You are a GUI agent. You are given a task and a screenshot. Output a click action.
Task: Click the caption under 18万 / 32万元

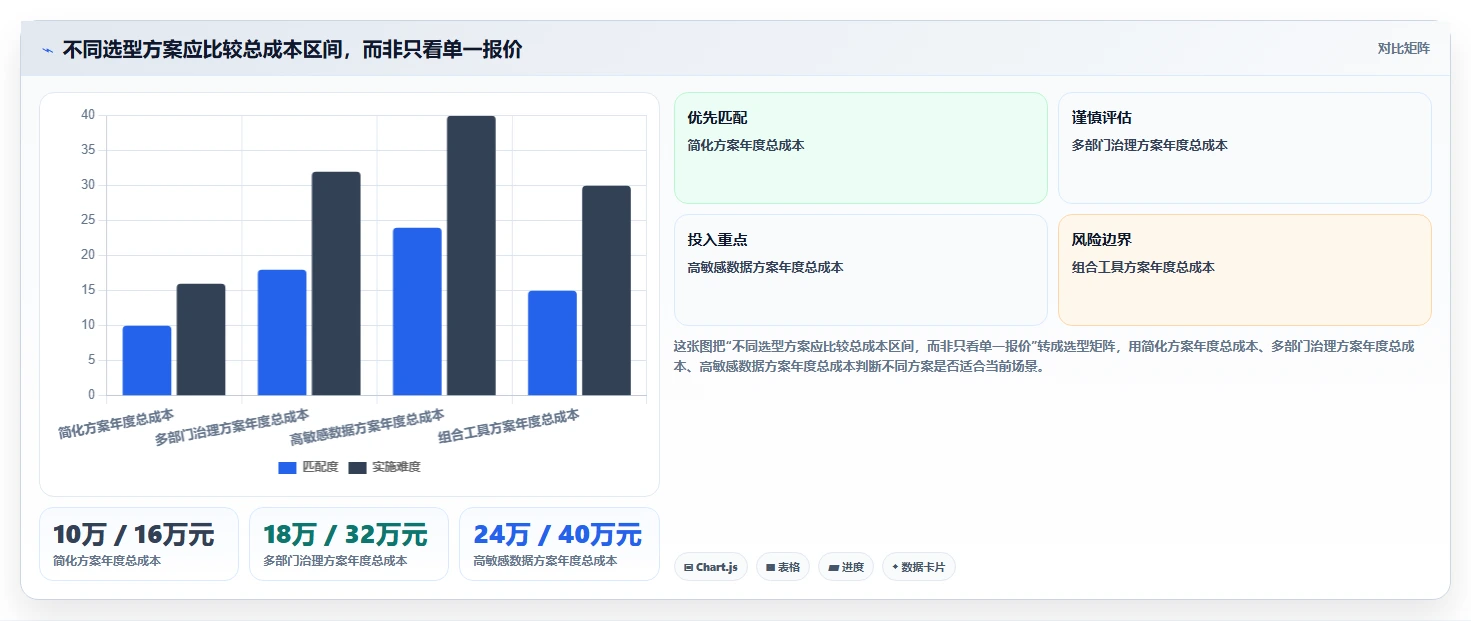(335, 561)
